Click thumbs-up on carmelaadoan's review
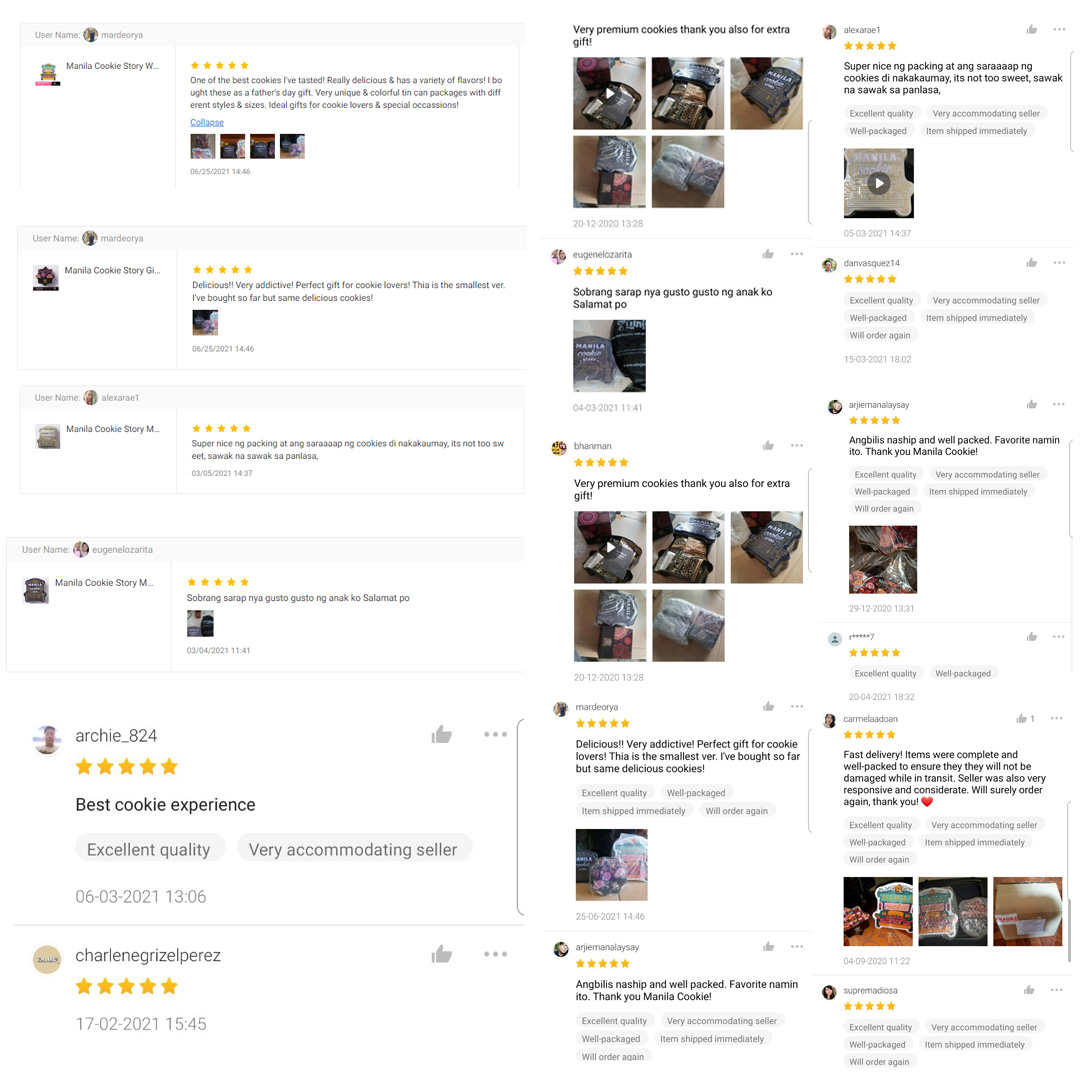Image resolution: width=1080 pixels, height=1080 pixels. pyautogui.click(x=1021, y=718)
